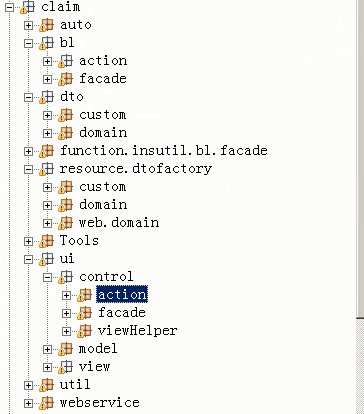
Task: Select the custom package under dto
Action: click(103, 115)
